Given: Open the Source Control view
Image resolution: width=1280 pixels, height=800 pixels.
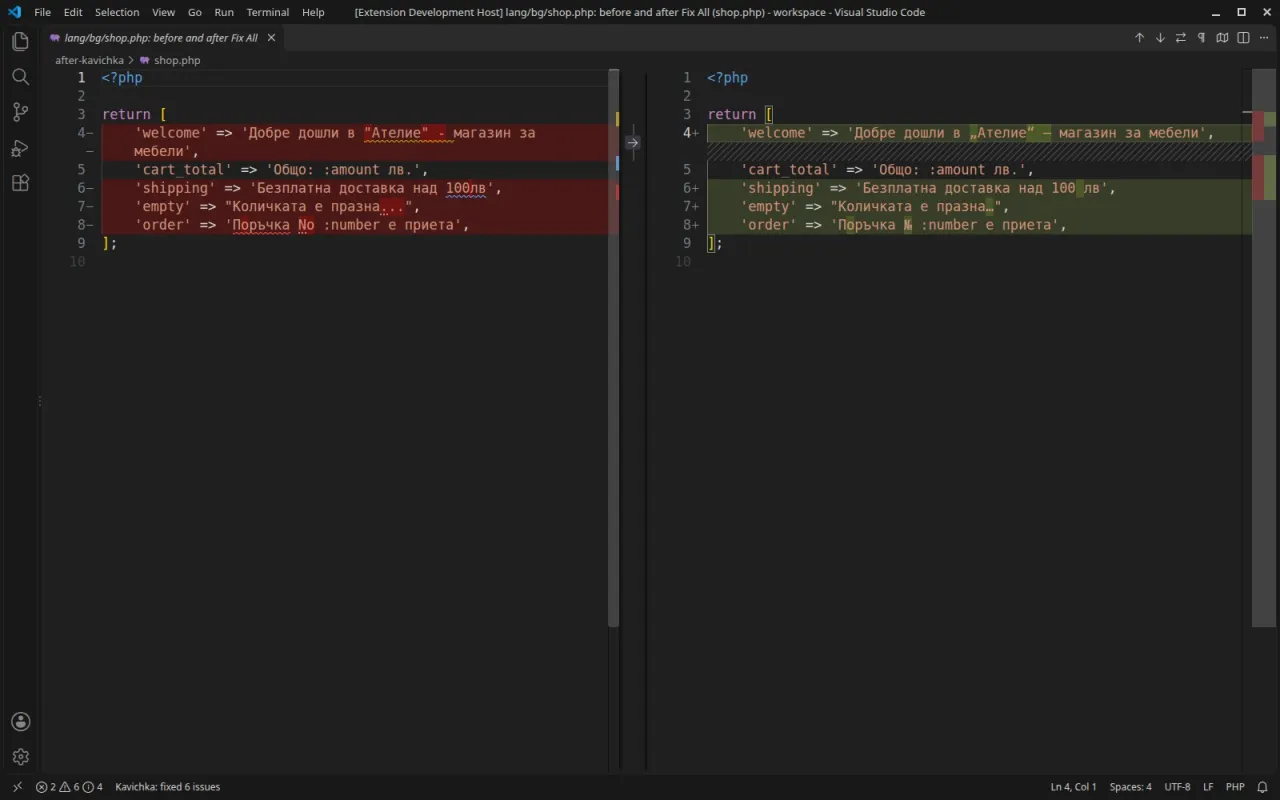Looking at the screenshot, I should coord(20,112).
